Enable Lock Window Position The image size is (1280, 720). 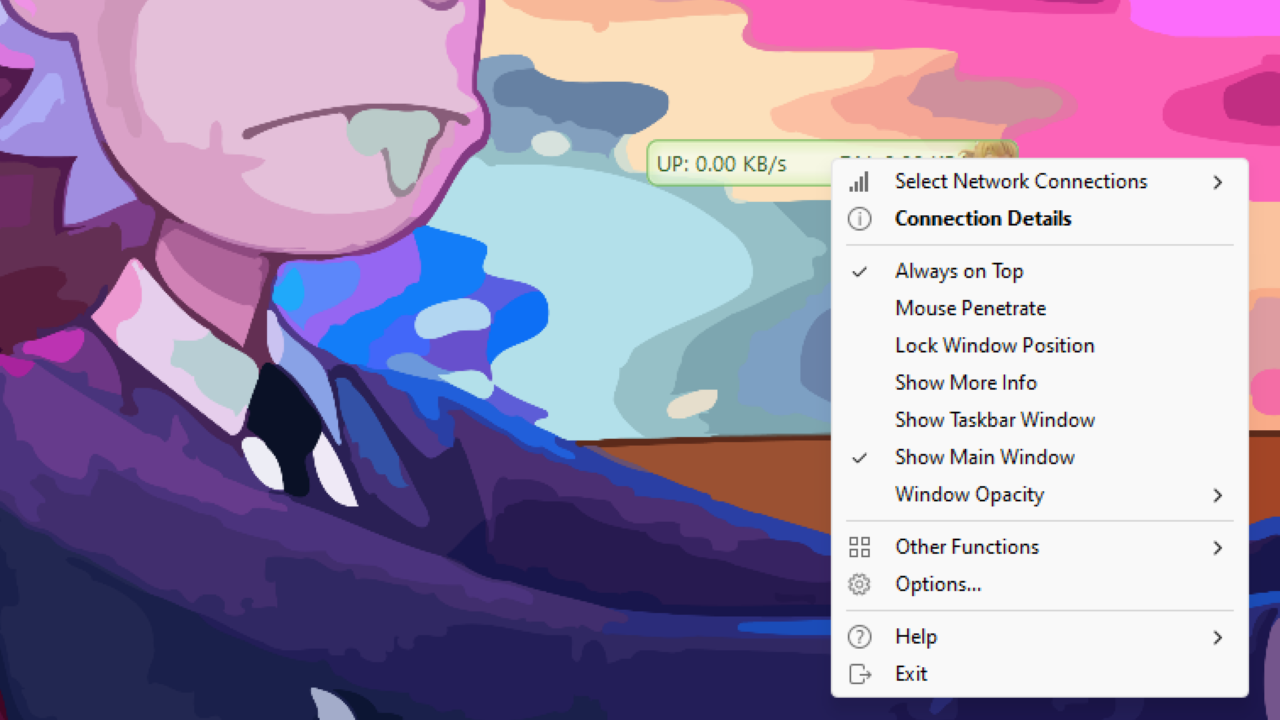[x=994, y=345]
